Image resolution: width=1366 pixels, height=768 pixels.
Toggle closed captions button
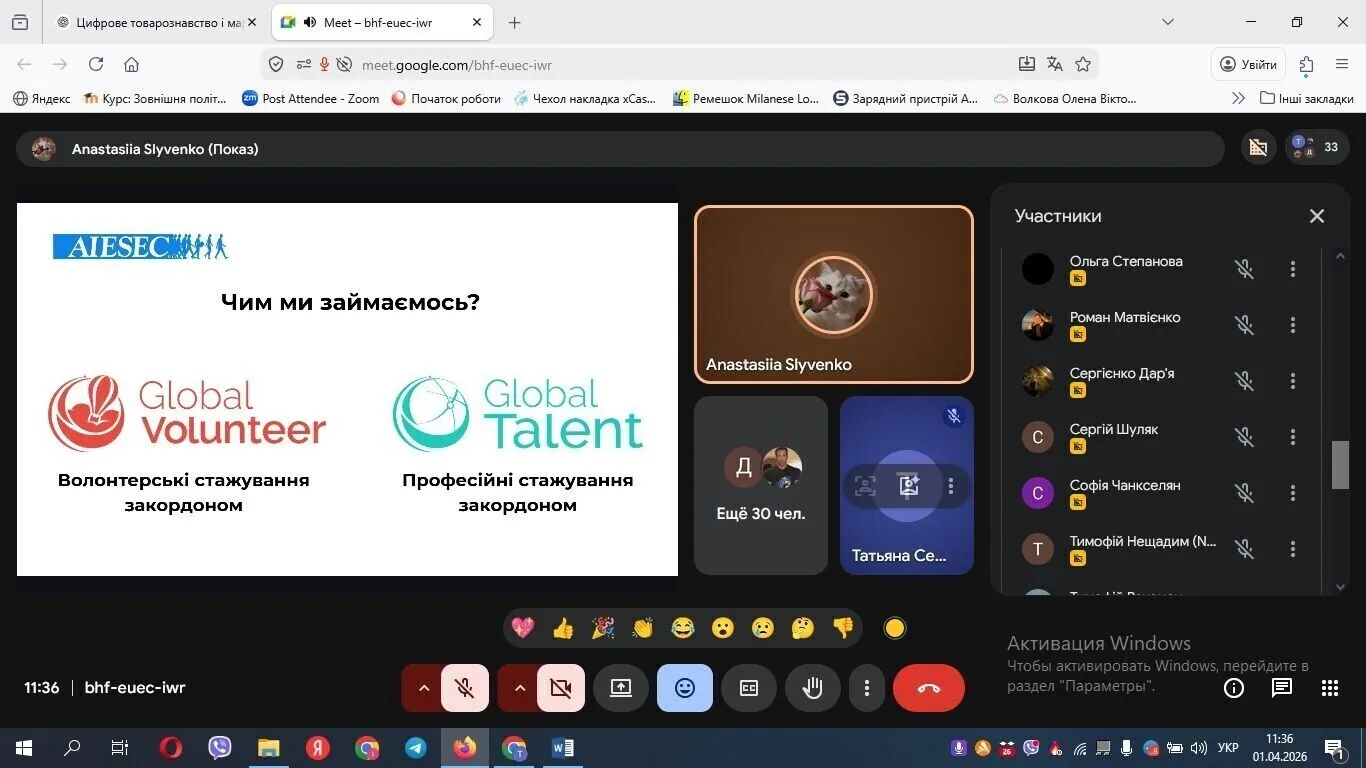pos(749,688)
